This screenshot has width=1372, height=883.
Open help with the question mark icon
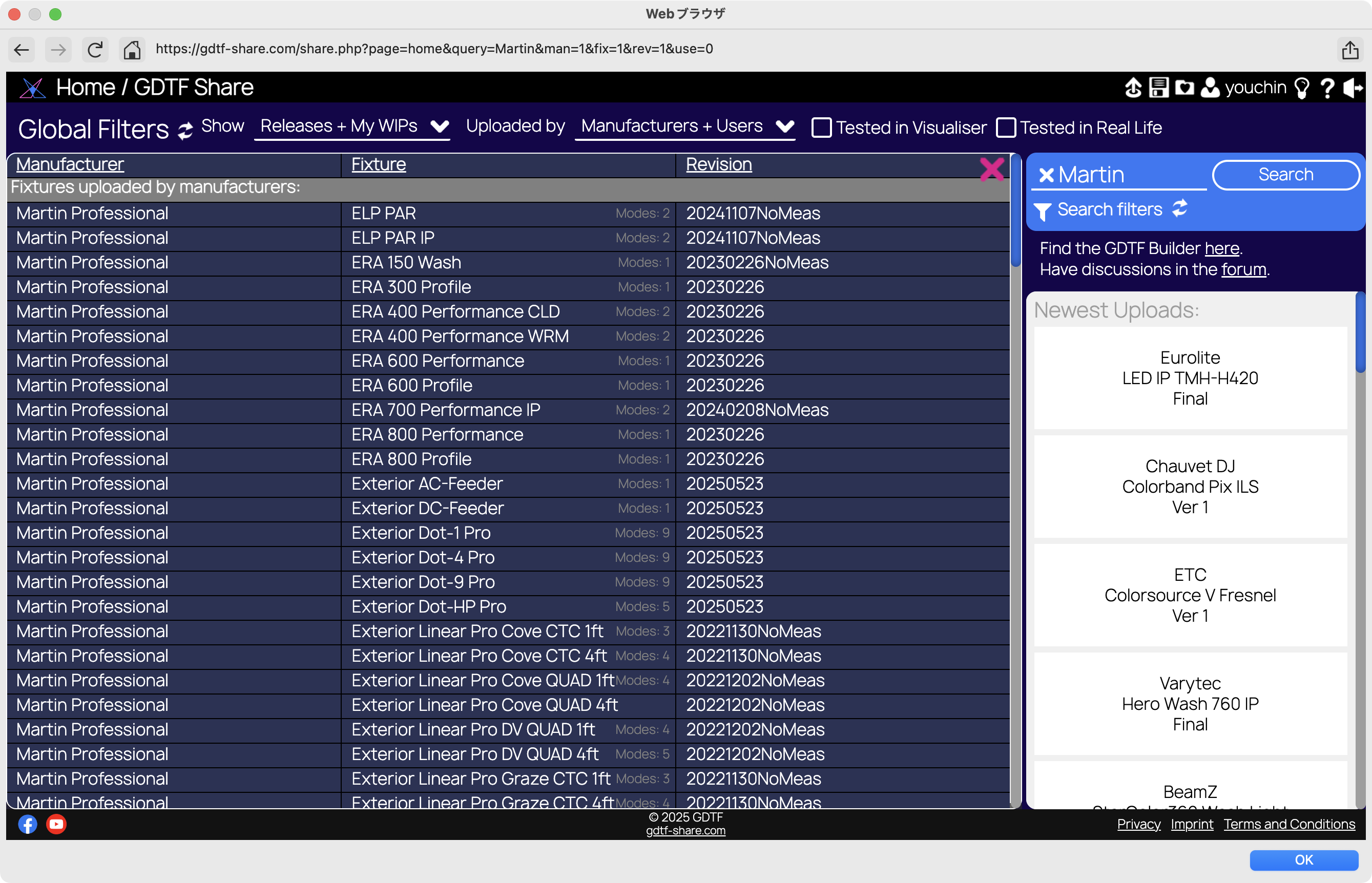pyautogui.click(x=1327, y=88)
